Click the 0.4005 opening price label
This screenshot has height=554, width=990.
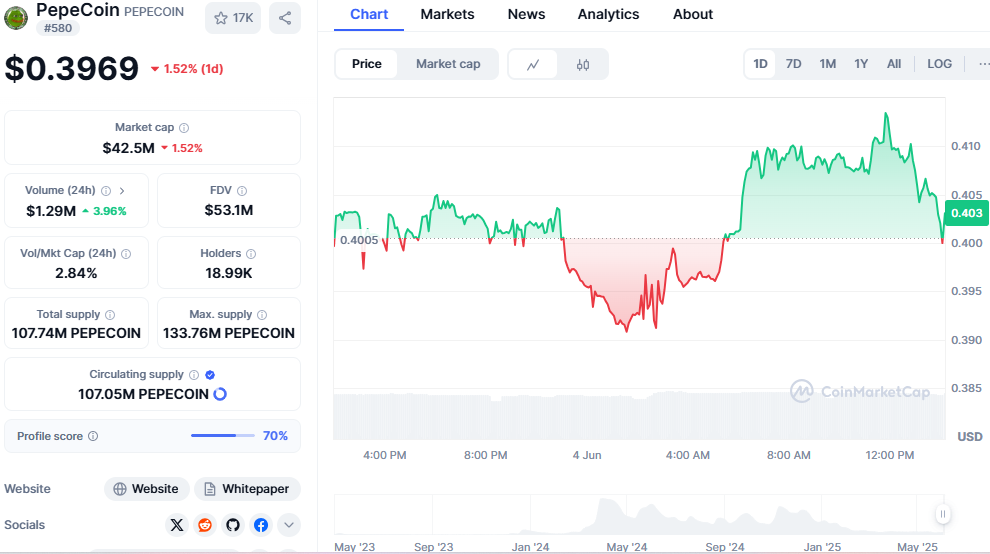[359, 240]
